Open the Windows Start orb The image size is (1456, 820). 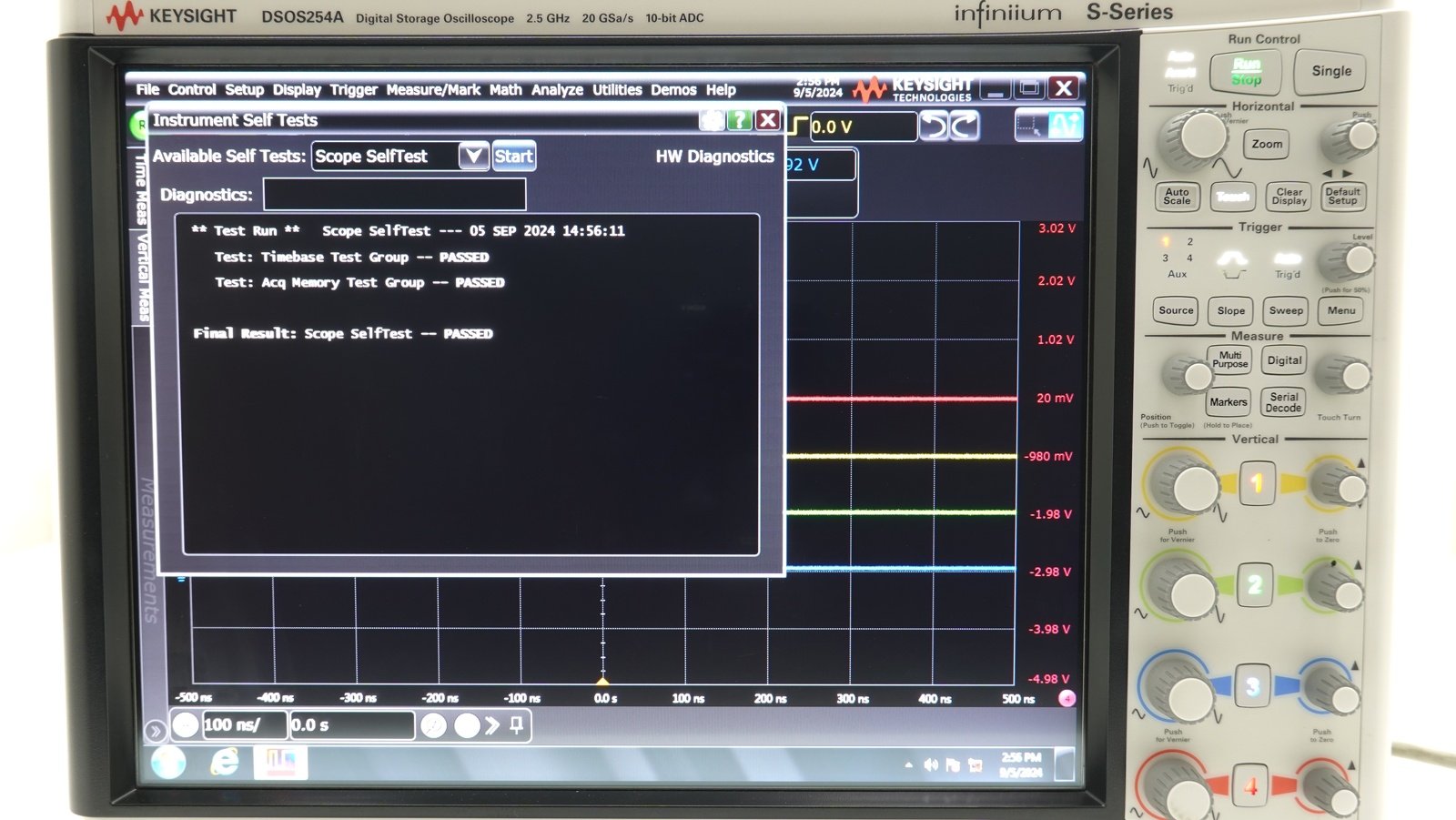tap(168, 763)
